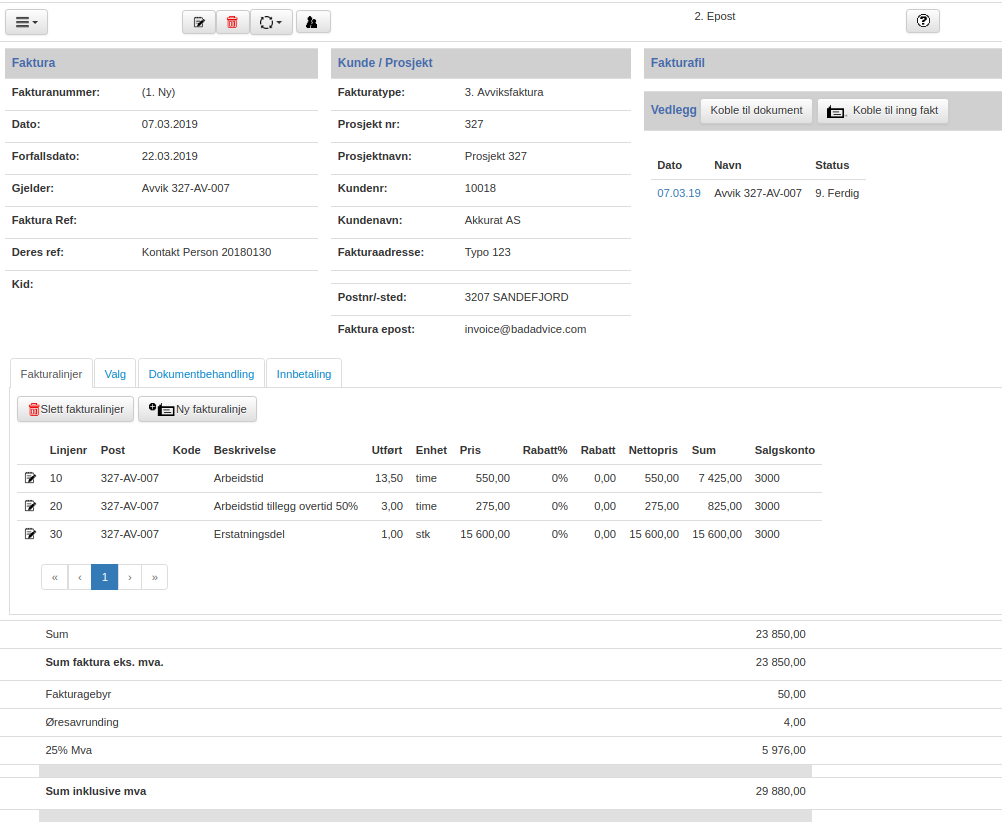Go to page 1 in pagination

tap(105, 577)
